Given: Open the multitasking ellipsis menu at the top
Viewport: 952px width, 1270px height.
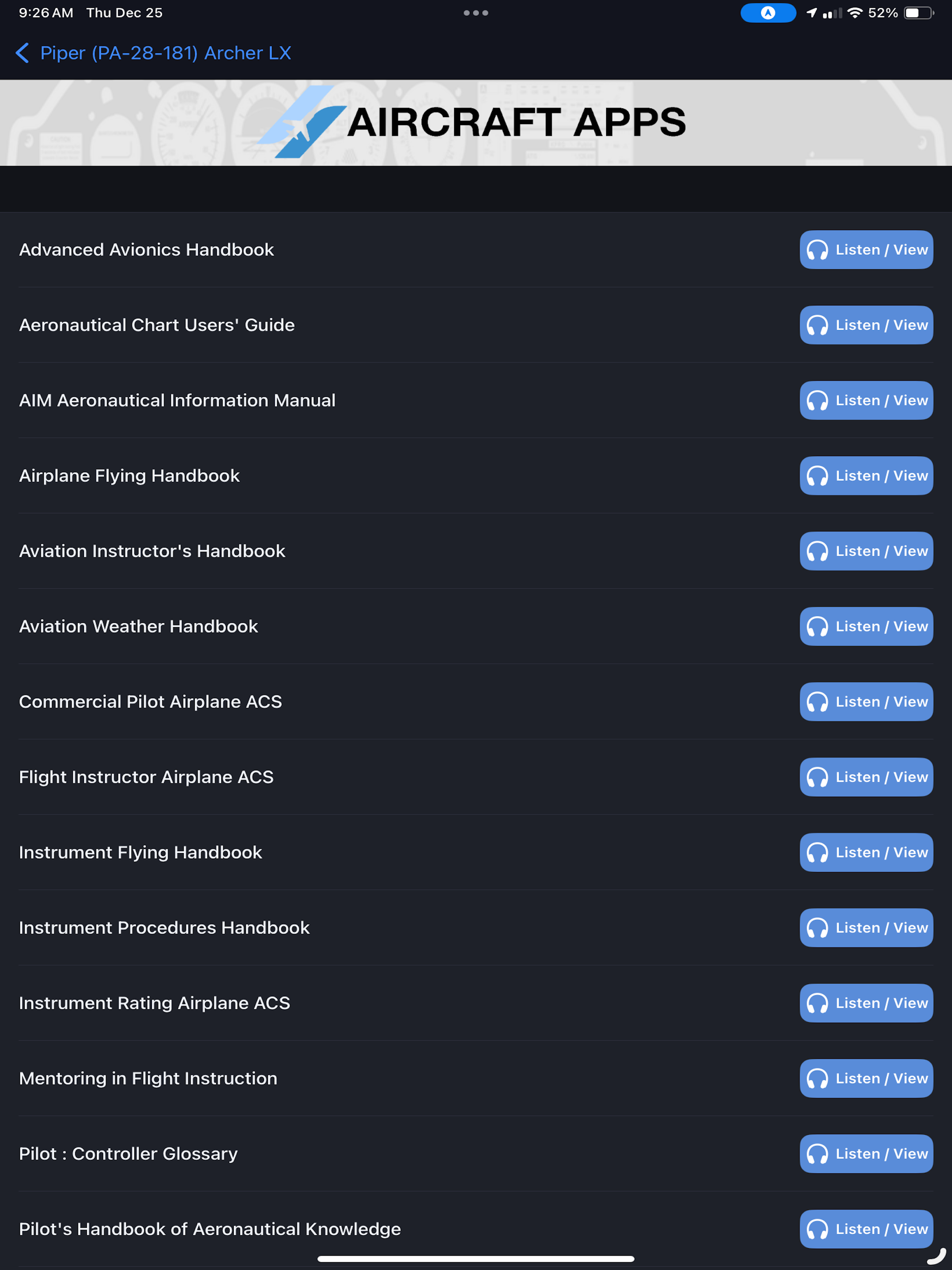Looking at the screenshot, I should coord(476,12).
